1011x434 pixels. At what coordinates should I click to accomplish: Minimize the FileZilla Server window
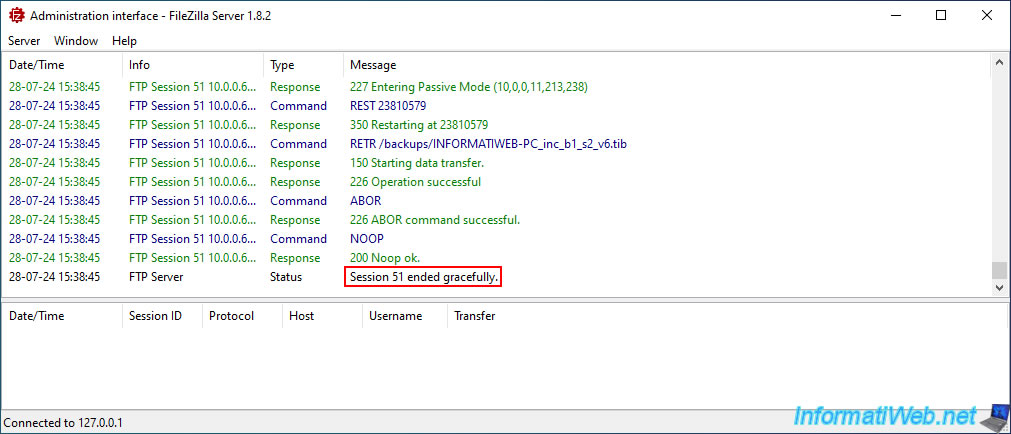895,16
